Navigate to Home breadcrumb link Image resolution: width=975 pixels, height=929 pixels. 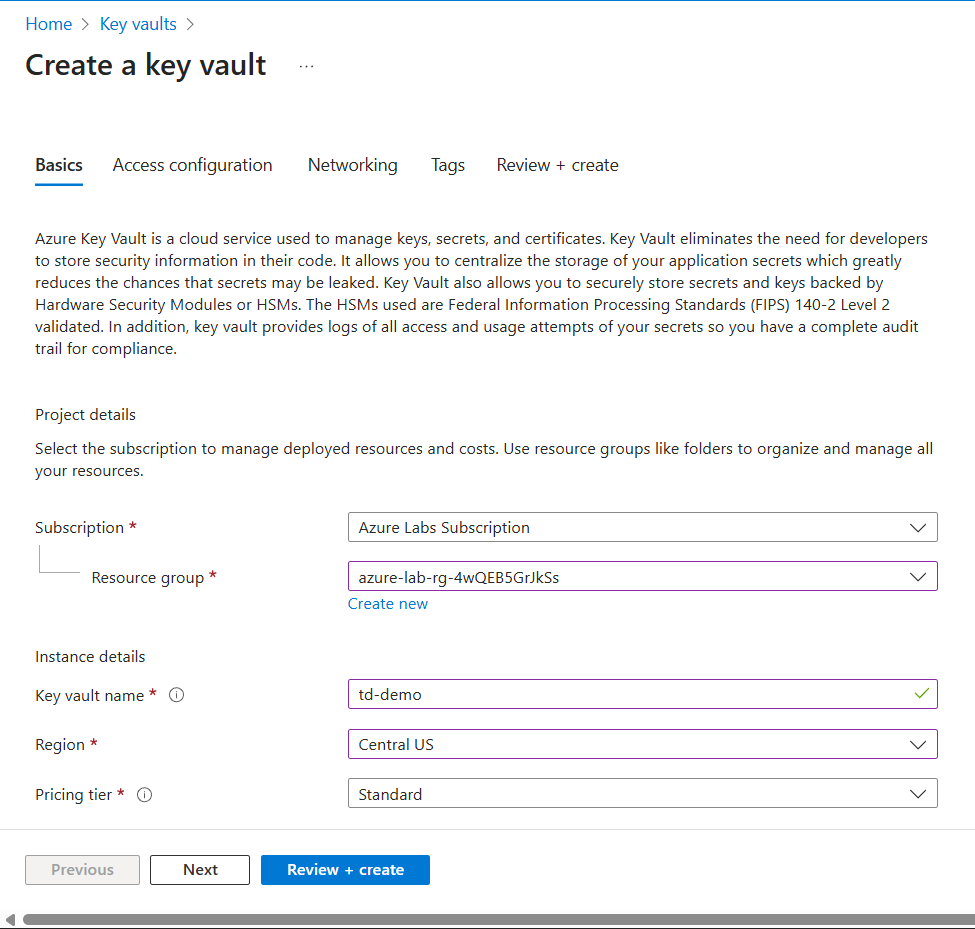pos(48,24)
